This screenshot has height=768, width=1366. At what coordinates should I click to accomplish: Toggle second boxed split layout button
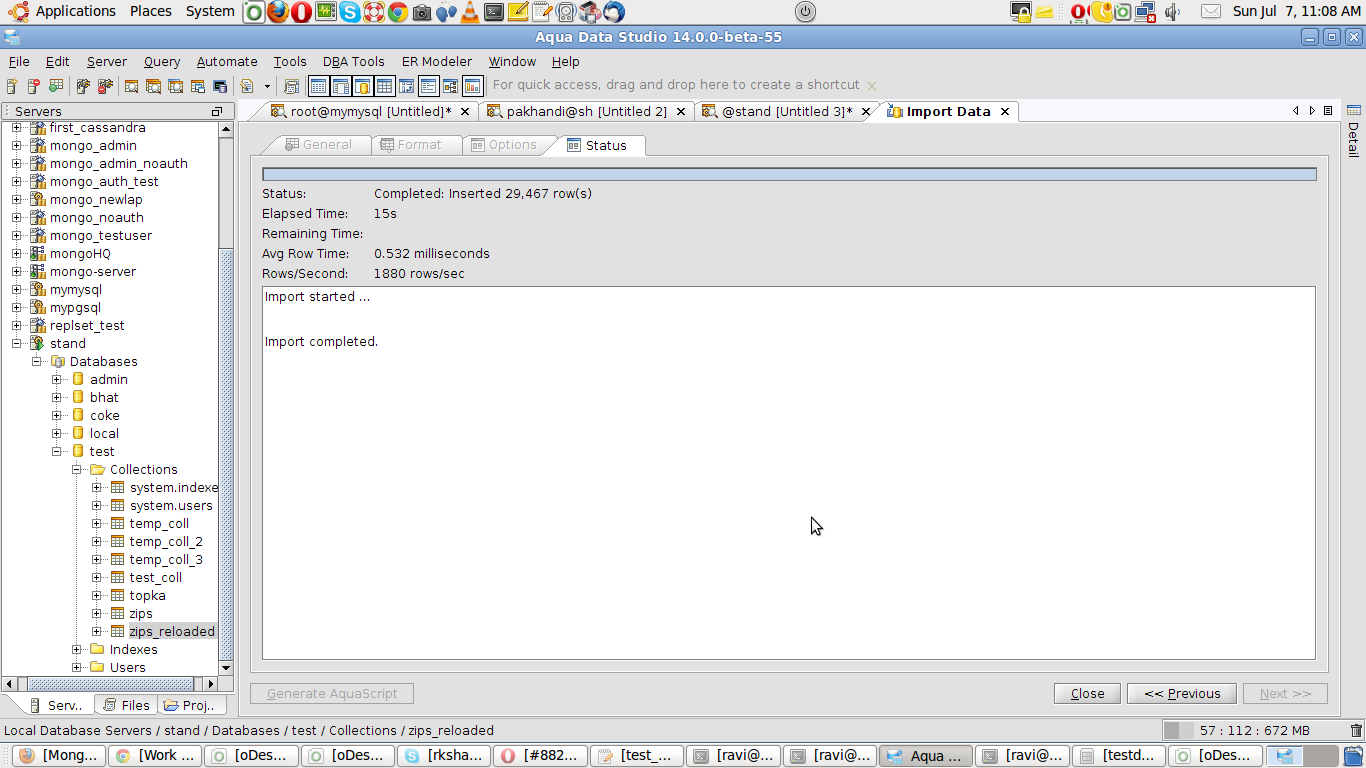[x=340, y=86]
